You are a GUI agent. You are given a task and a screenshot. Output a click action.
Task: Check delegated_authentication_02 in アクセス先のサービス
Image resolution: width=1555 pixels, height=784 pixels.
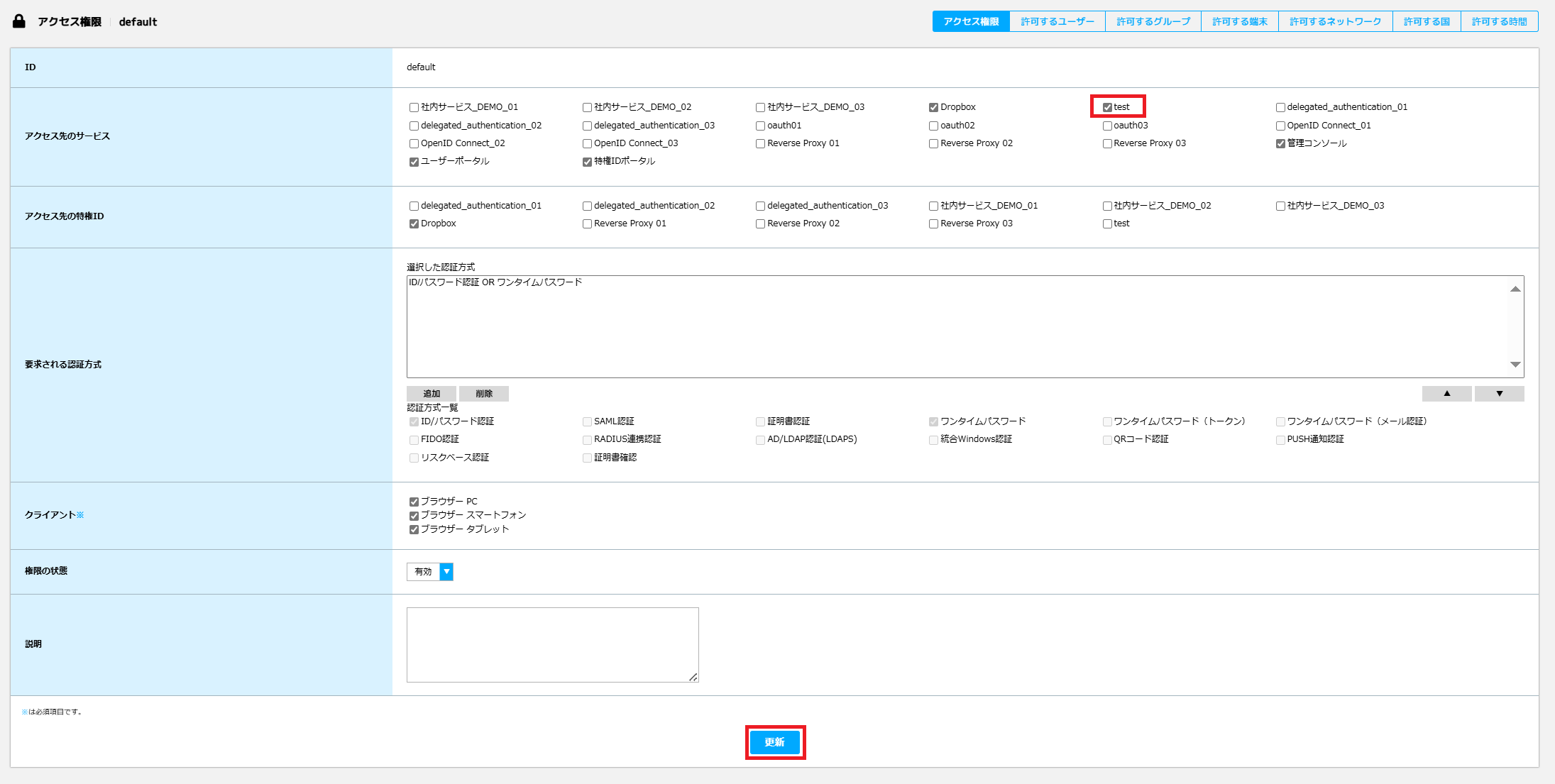click(414, 126)
